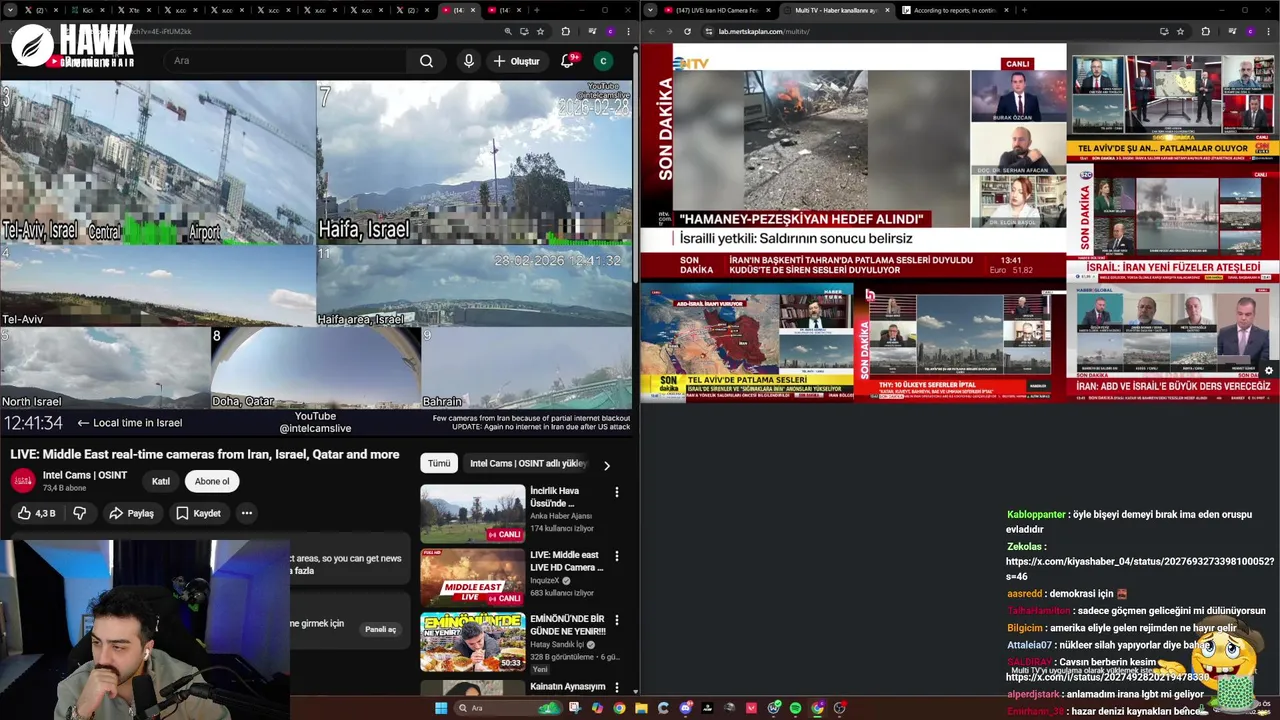Open Intel Cams | OSINT channel name link
This screenshot has height=720, width=1280.
(85, 475)
